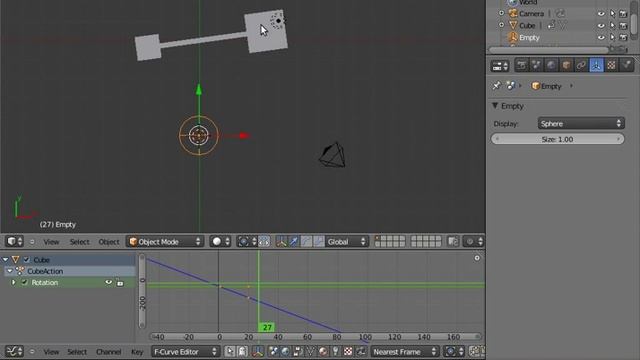Viewport: 640px width, 360px height.
Task: Open the Object Constraints tab (chain icon)
Action: [x=581, y=65]
